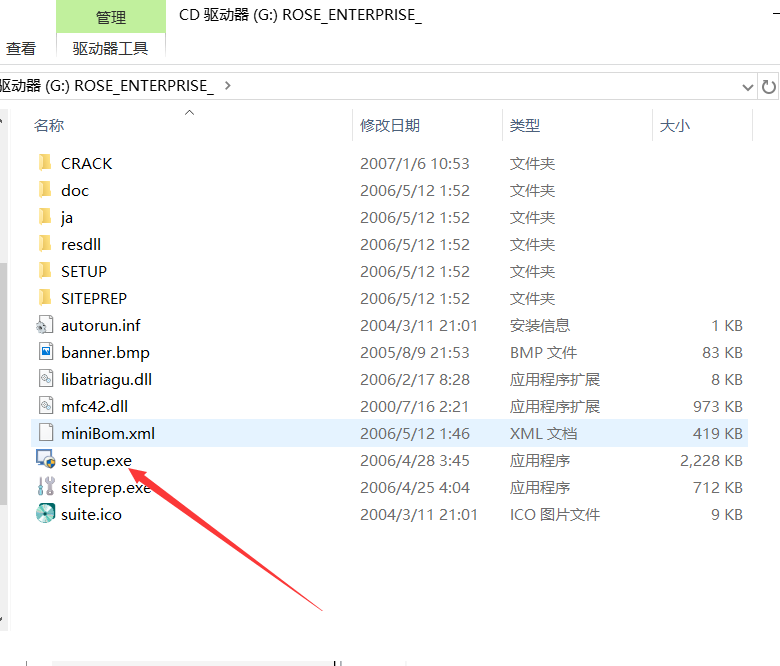Sort files by the 类型 column
The height and width of the screenshot is (666, 780).
click(x=524, y=125)
